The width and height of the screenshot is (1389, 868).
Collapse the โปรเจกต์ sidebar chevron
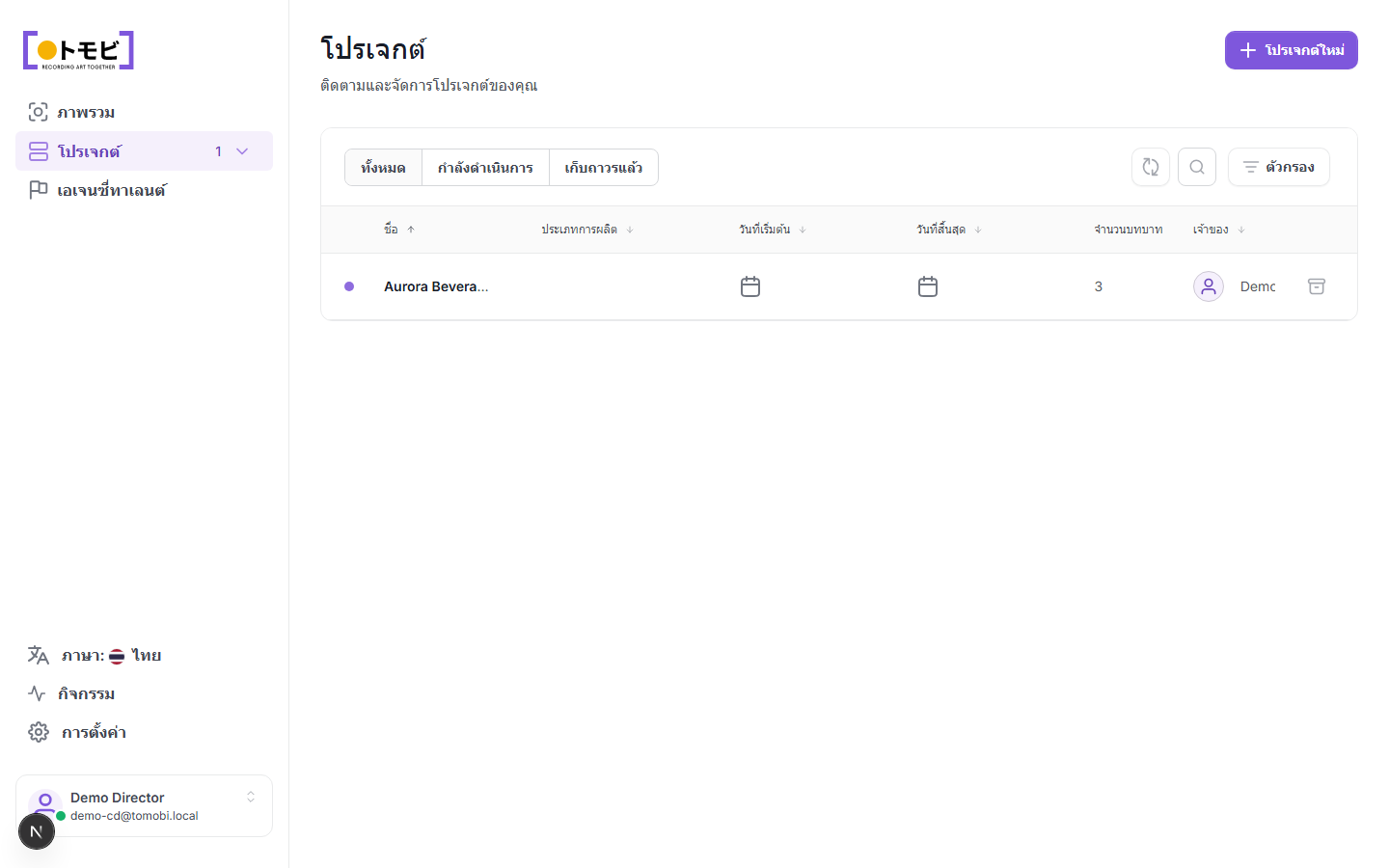point(242,151)
